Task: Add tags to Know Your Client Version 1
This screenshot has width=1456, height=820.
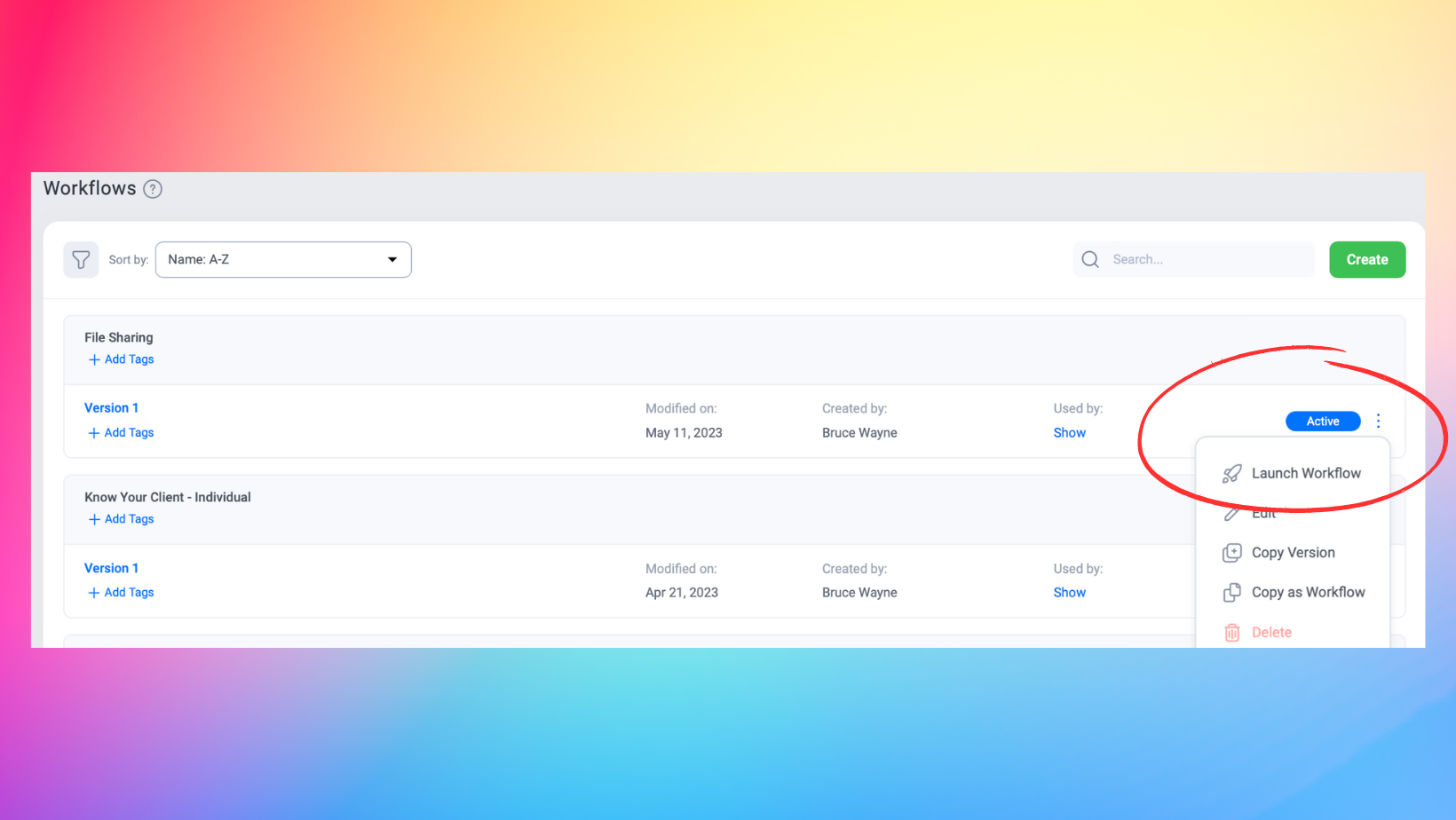Action: [x=120, y=592]
